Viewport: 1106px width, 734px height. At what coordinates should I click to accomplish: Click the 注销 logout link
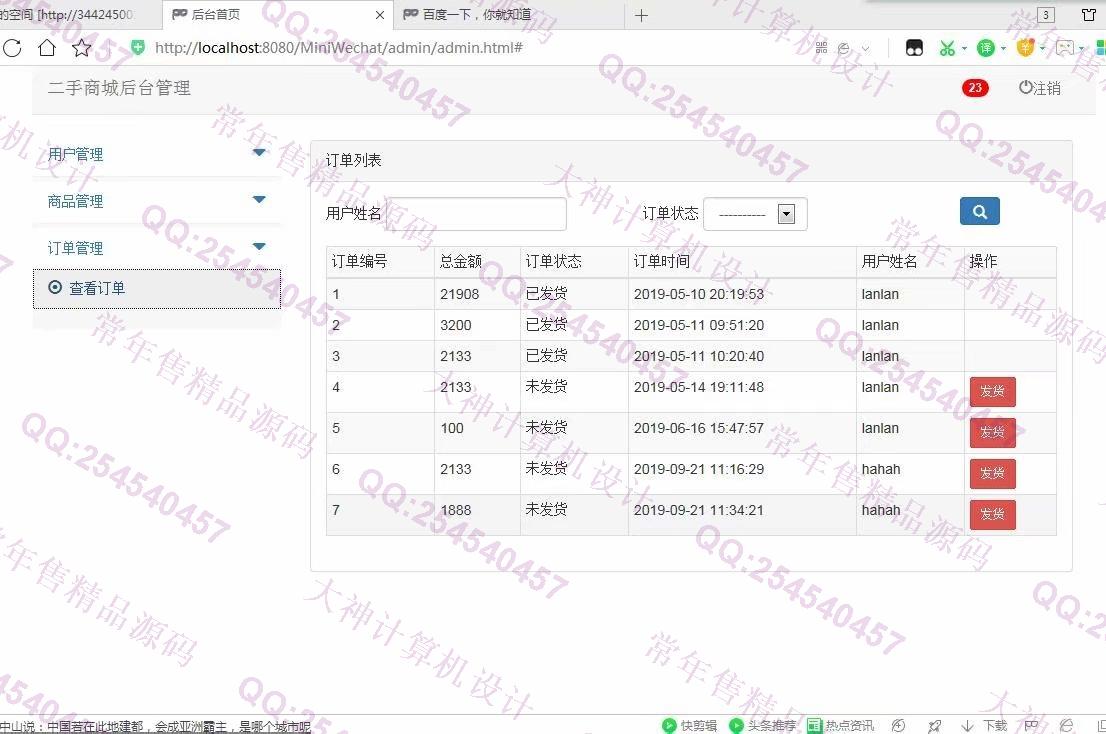coord(1040,88)
